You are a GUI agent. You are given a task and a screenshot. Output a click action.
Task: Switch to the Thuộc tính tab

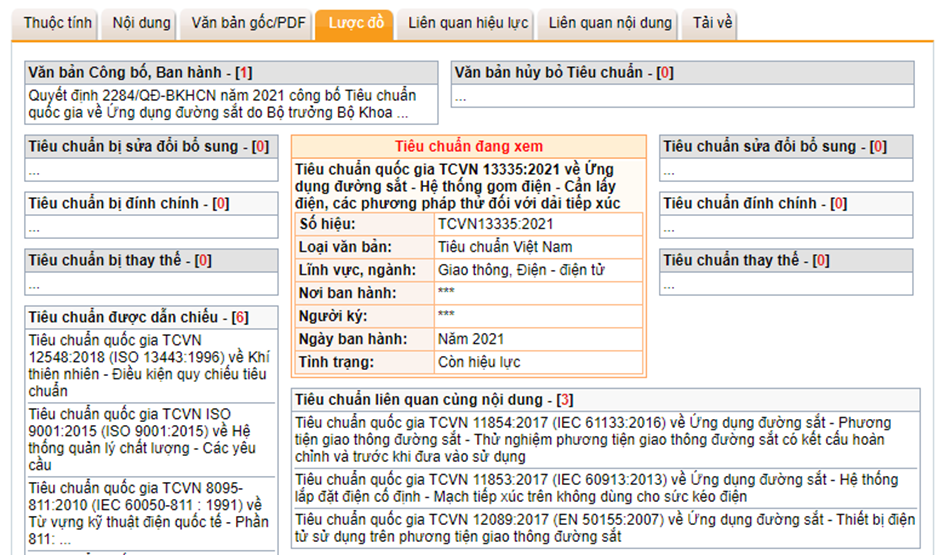coord(58,24)
